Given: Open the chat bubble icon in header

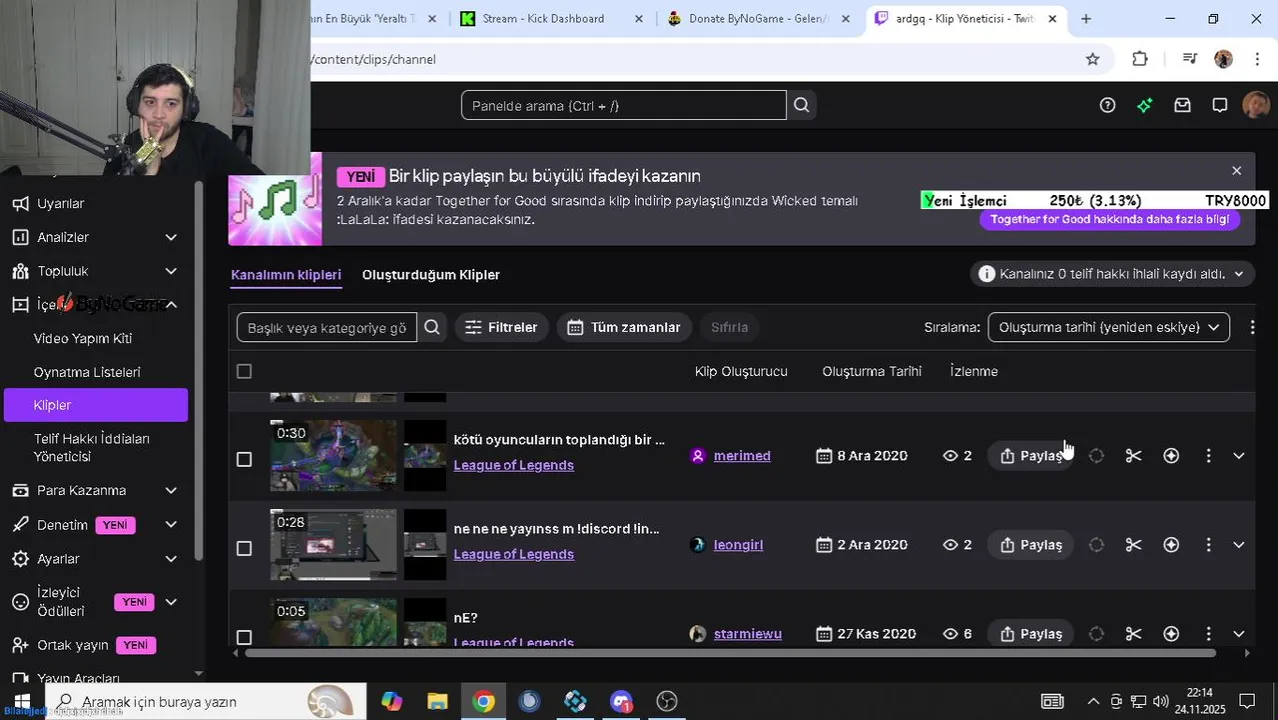Looking at the screenshot, I should pos(1220,105).
